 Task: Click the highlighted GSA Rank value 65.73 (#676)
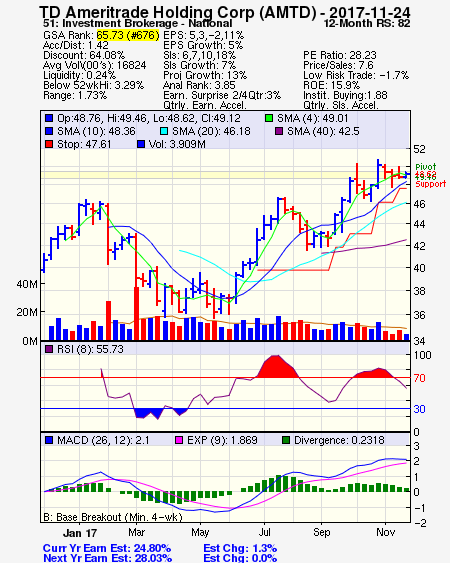[x=127, y=35]
